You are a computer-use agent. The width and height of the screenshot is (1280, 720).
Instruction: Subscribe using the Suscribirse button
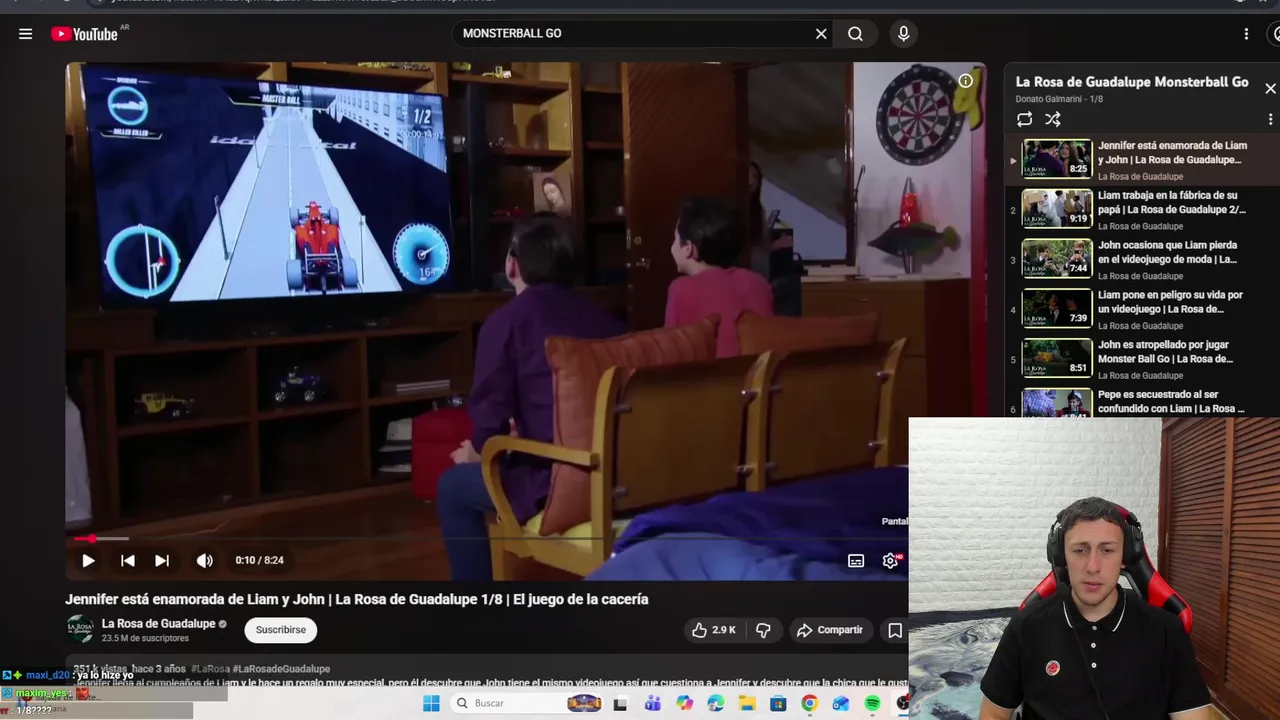click(x=281, y=629)
